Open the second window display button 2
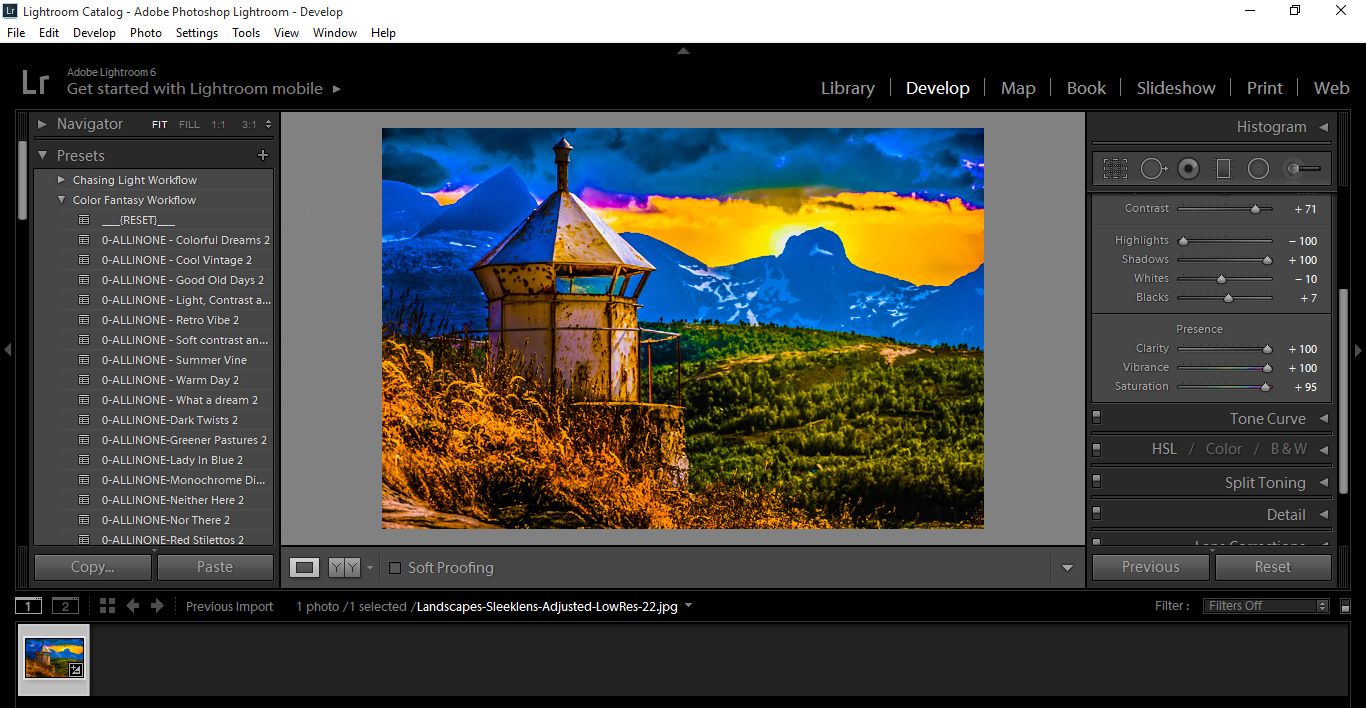The width and height of the screenshot is (1366, 708). (x=65, y=606)
